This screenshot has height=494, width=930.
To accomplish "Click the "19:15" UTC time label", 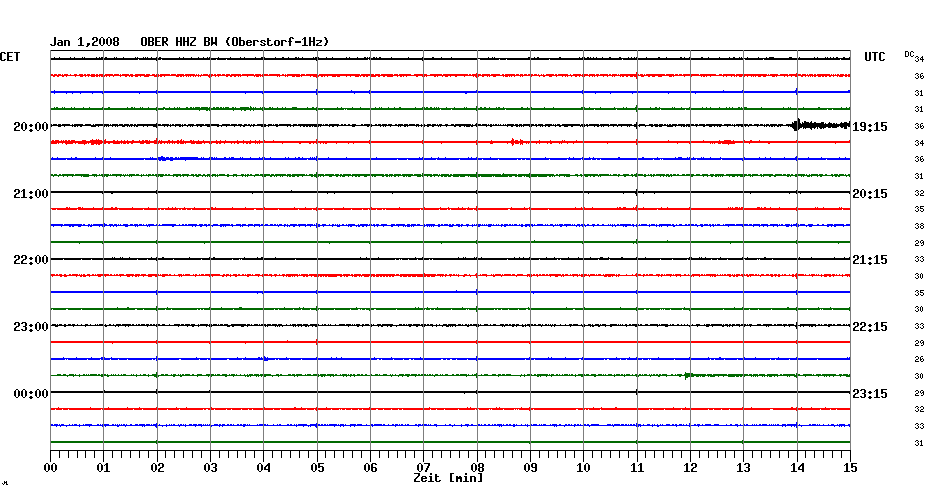I will click(x=870, y=127).
